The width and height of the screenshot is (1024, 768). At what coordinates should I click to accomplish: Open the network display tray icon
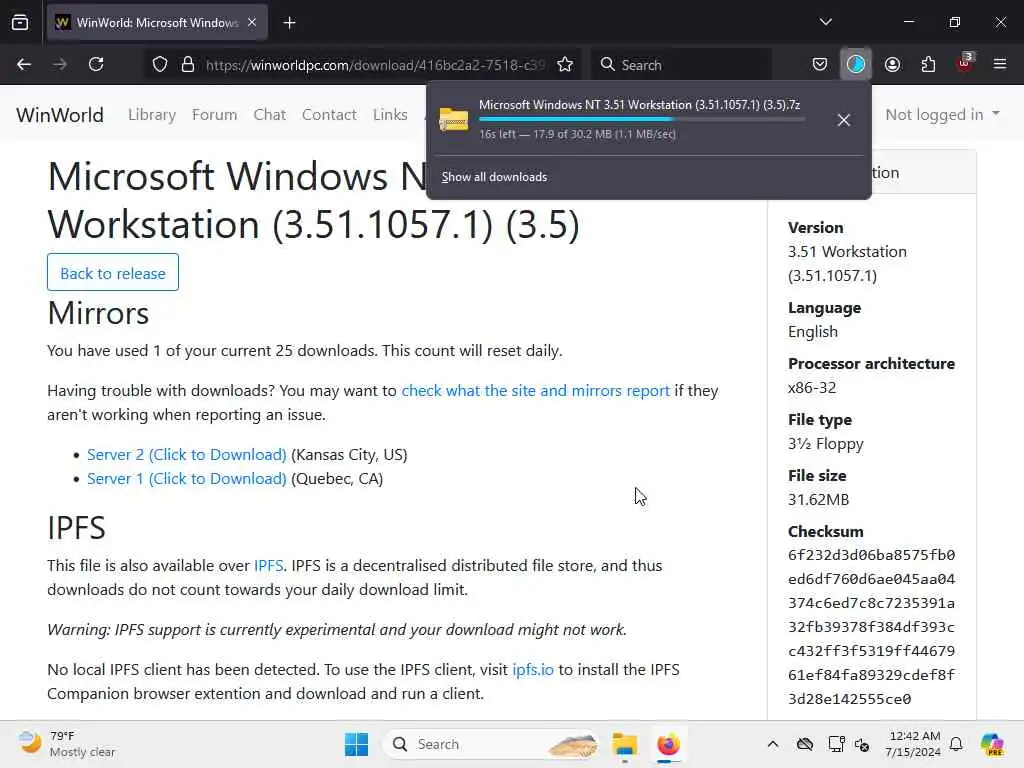[837, 744]
